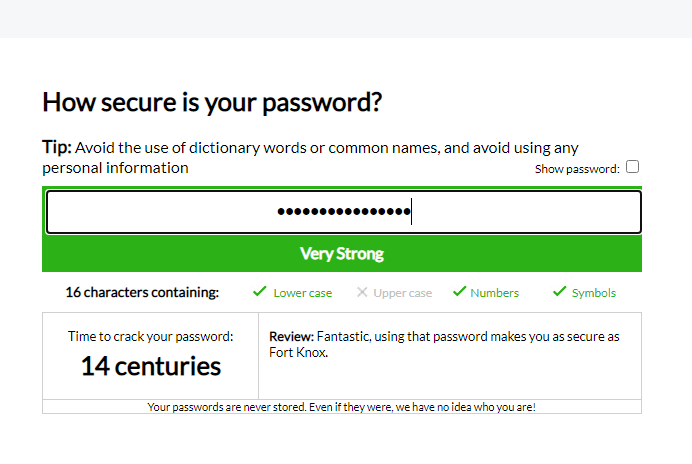Select the Lower case label
Screen dimensions: 692x464
303,293
